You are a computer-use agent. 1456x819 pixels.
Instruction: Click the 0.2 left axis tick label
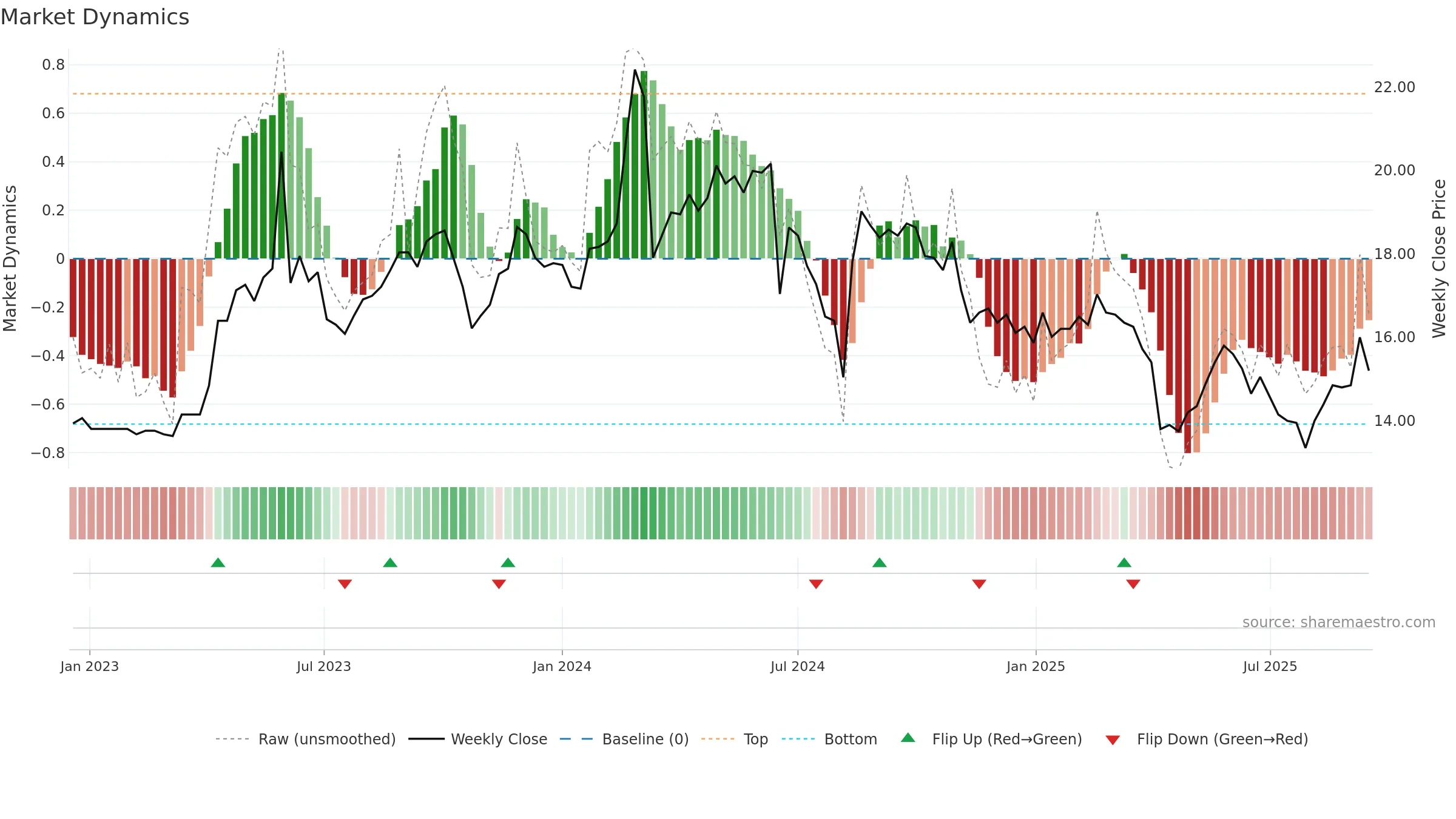pos(53,211)
